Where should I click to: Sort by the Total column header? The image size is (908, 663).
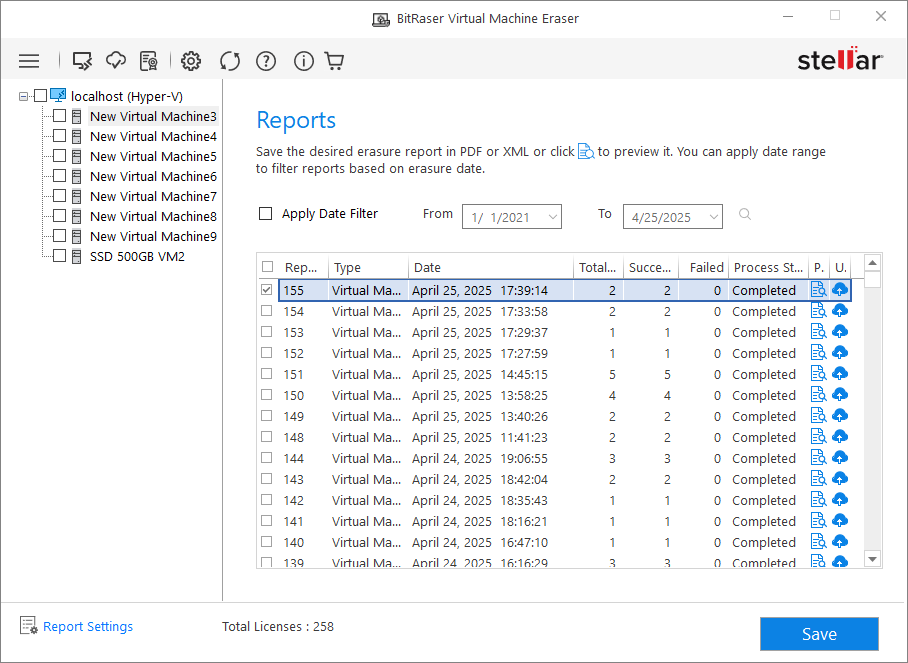(x=598, y=268)
